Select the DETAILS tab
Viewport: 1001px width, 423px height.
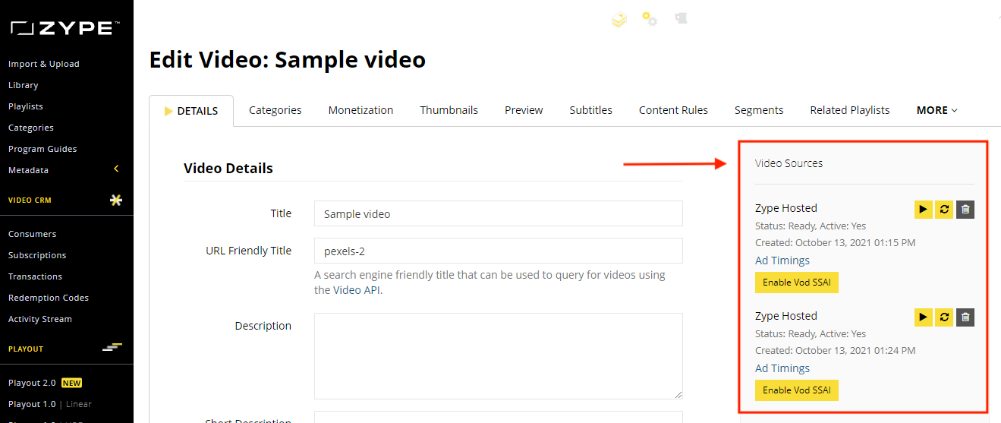tap(191, 111)
